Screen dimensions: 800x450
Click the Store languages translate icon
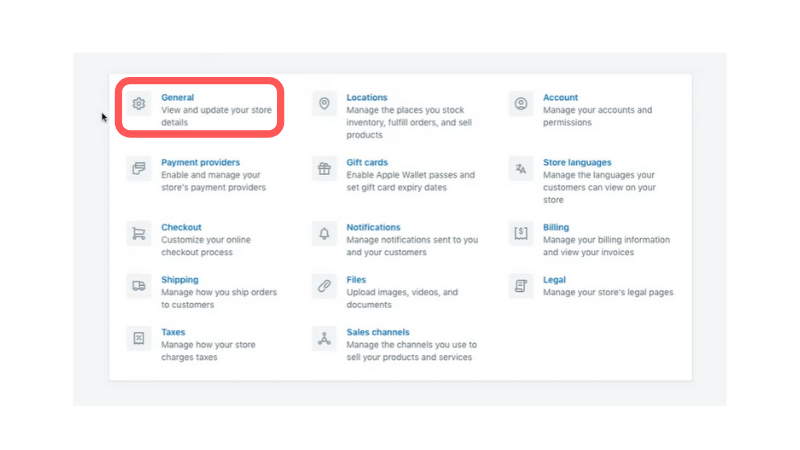point(520,168)
